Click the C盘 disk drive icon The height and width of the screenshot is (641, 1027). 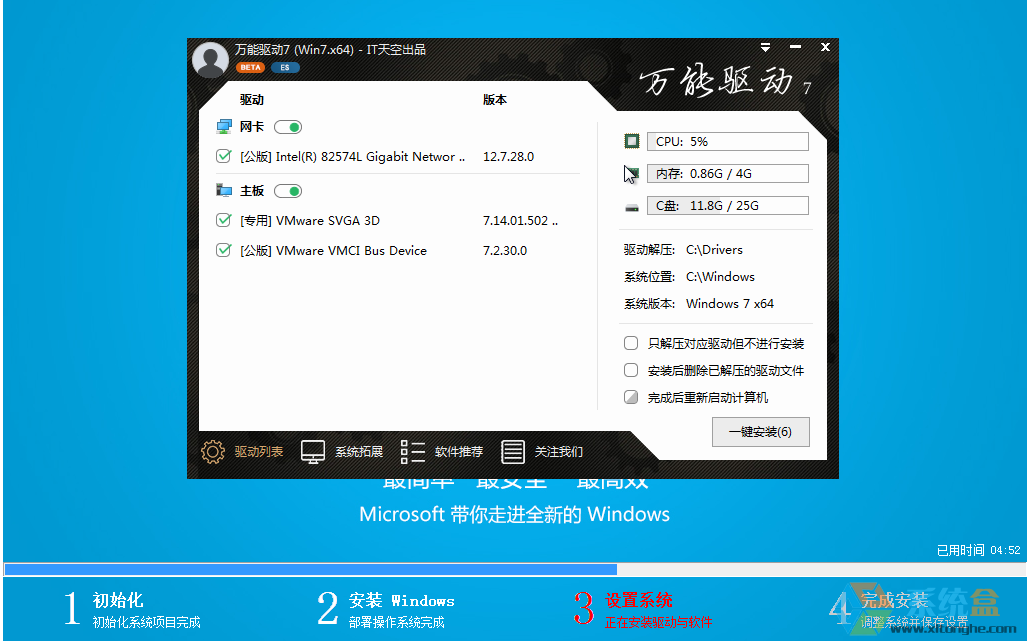point(632,208)
